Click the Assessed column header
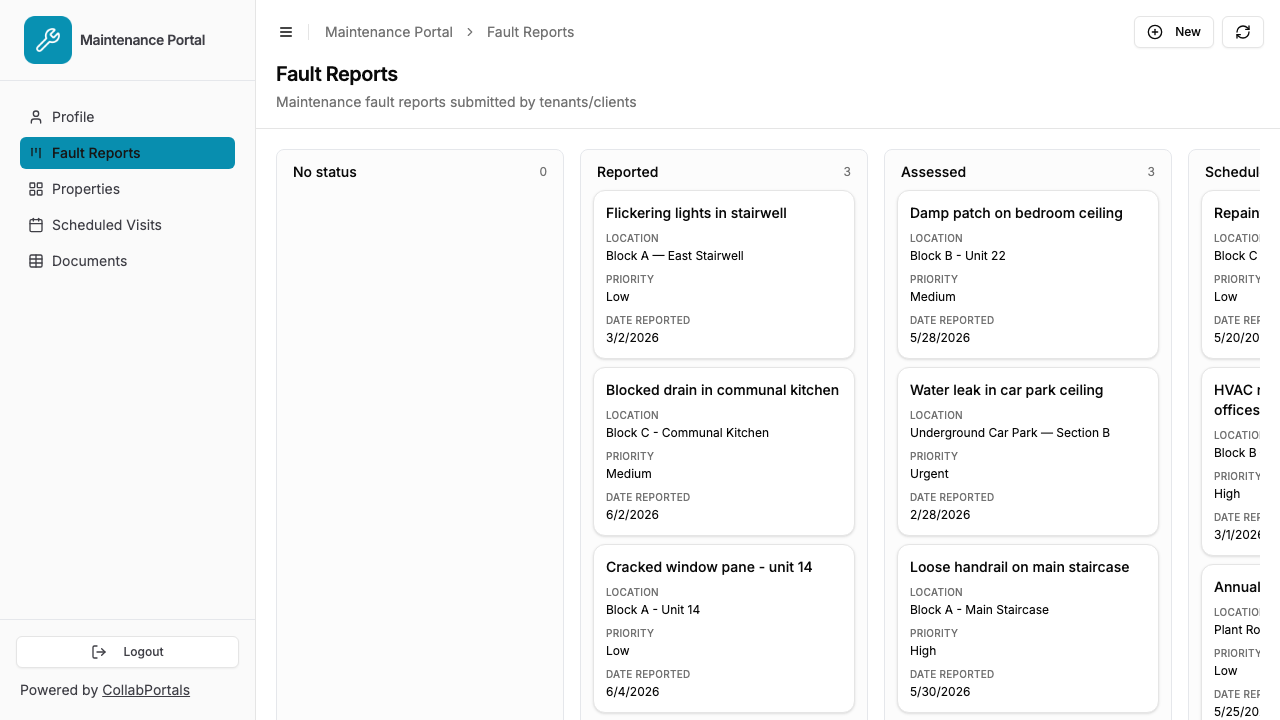This screenshot has width=1280, height=720. [933, 172]
